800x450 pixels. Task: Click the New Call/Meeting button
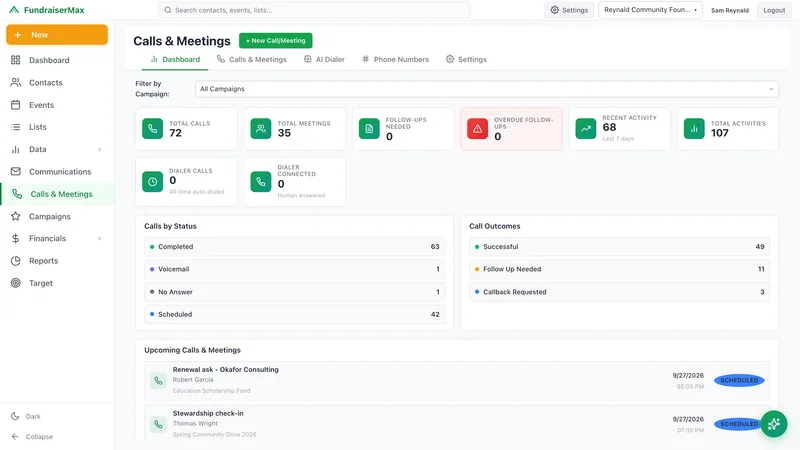click(x=276, y=40)
